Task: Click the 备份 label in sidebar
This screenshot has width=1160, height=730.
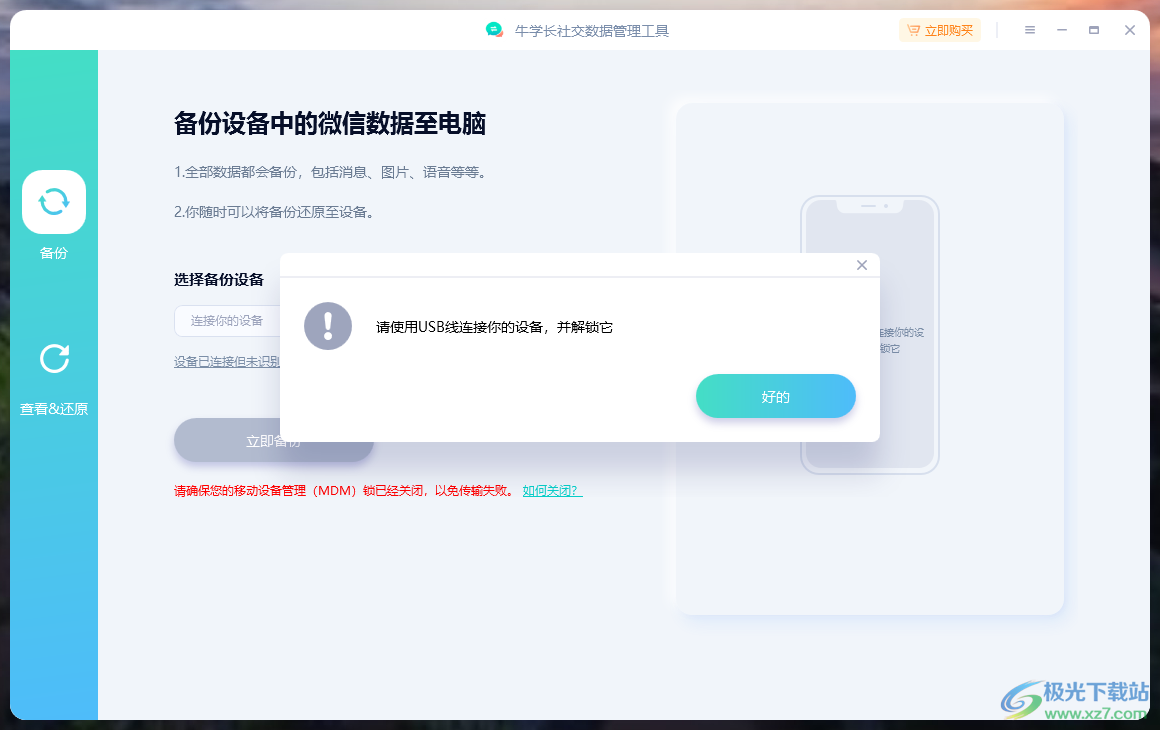Action: click(x=54, y=253)
